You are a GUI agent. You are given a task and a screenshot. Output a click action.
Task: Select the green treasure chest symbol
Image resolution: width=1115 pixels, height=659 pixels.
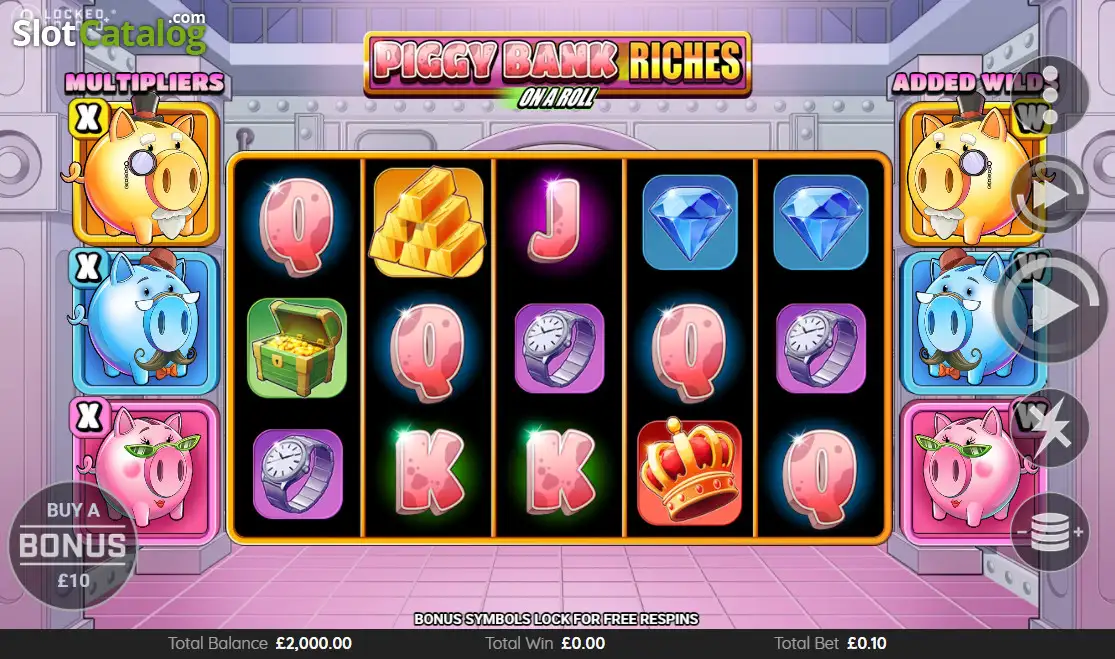[x=297, y=348]
